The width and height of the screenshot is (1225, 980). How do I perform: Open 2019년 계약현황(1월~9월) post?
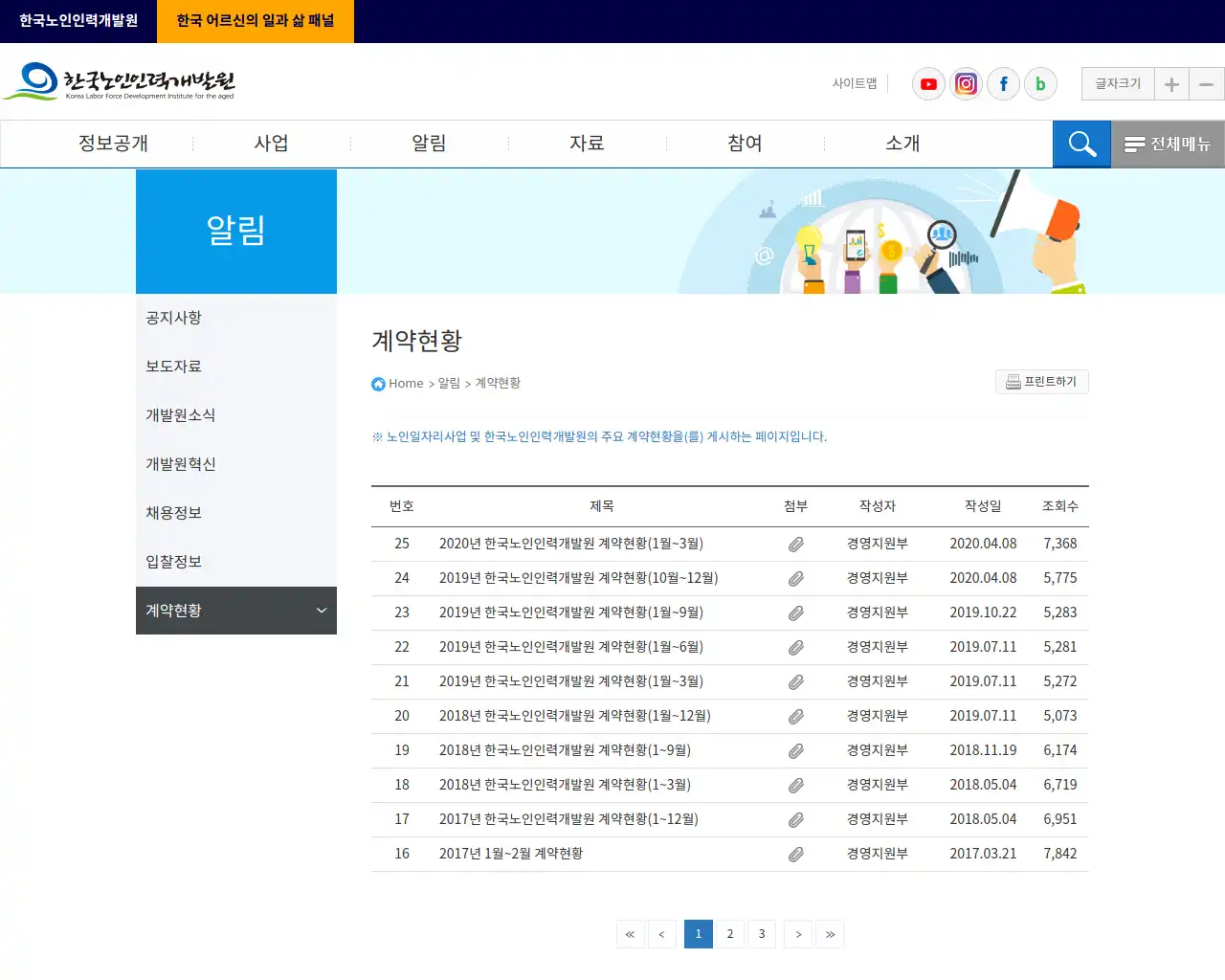click(571, 612)
